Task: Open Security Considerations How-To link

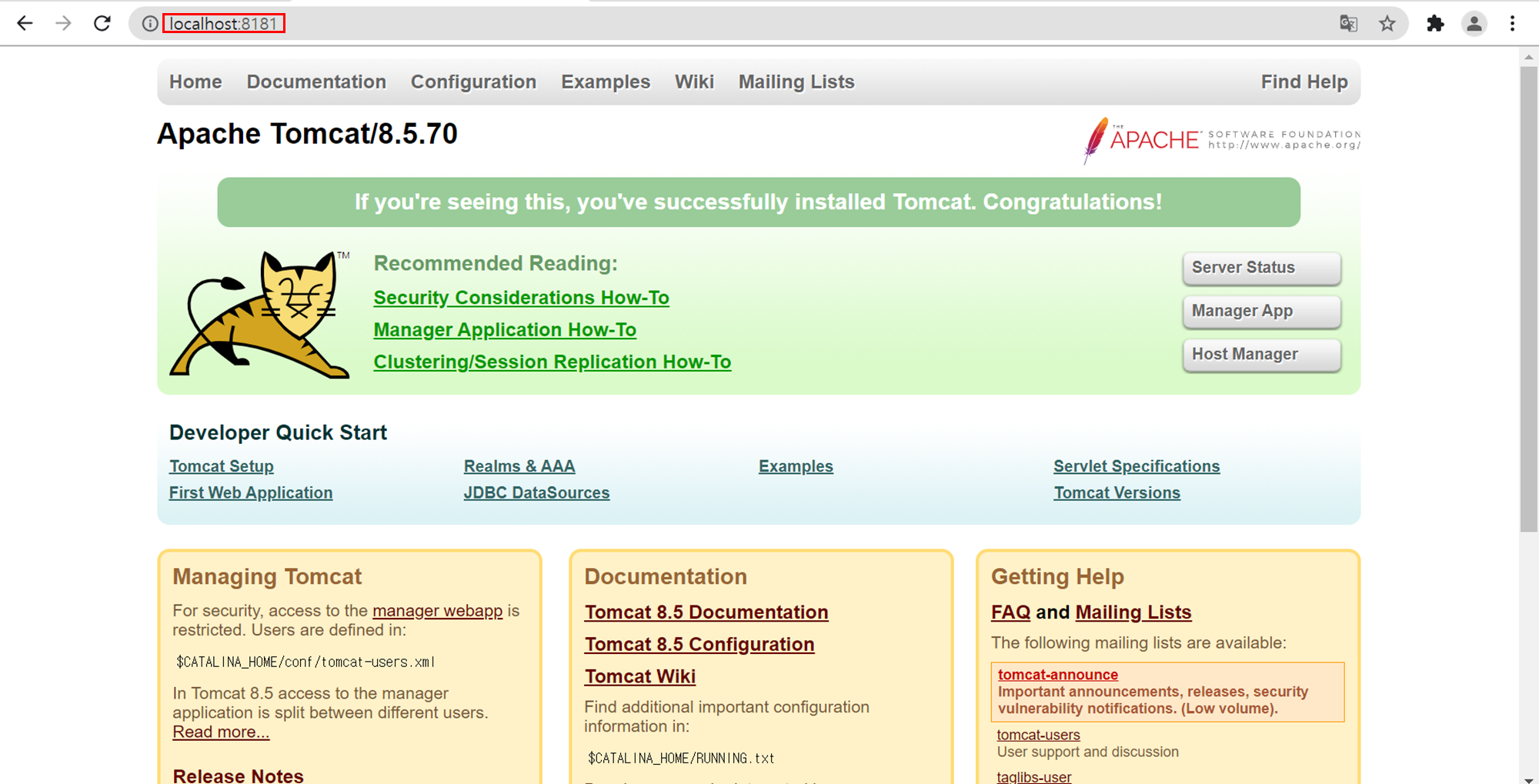Action: pos(521,298)
